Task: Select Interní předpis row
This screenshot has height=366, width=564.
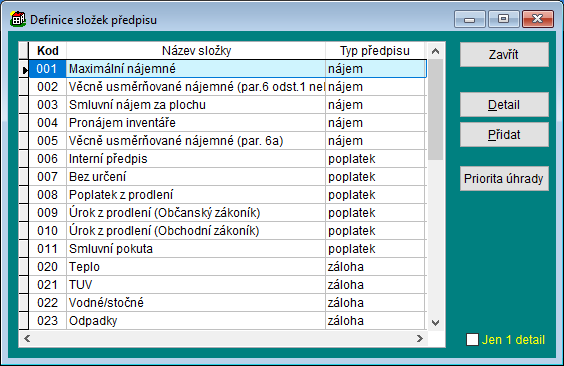Action: pos(227,159)
